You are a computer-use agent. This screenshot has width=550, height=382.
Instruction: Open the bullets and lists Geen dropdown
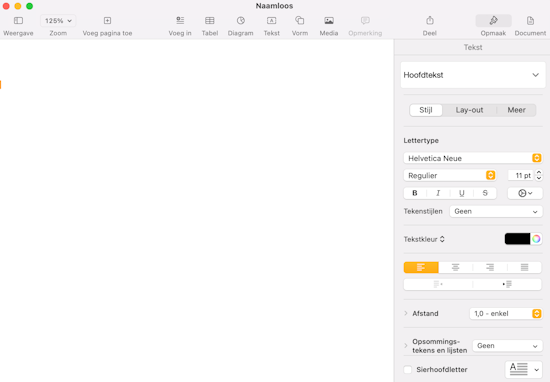coord(507,346)
